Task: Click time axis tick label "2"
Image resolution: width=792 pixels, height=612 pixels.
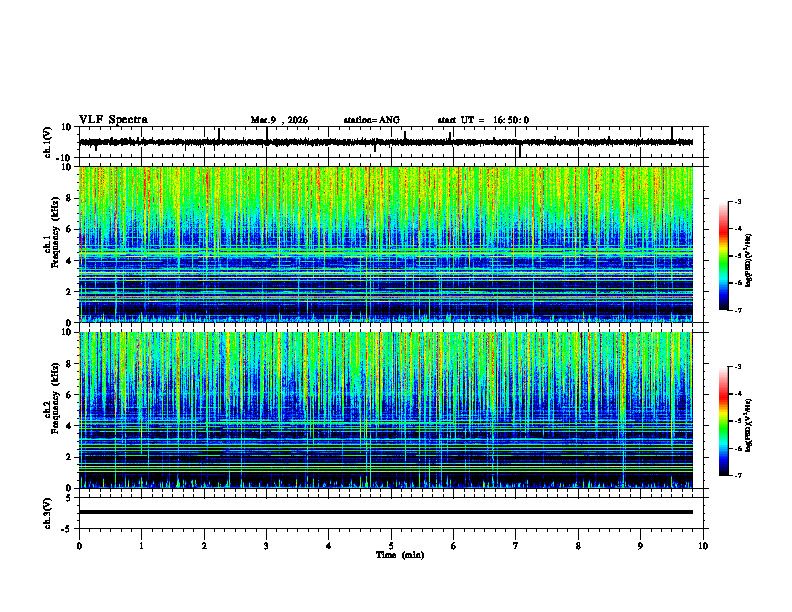Action: [x=204, y=546]
